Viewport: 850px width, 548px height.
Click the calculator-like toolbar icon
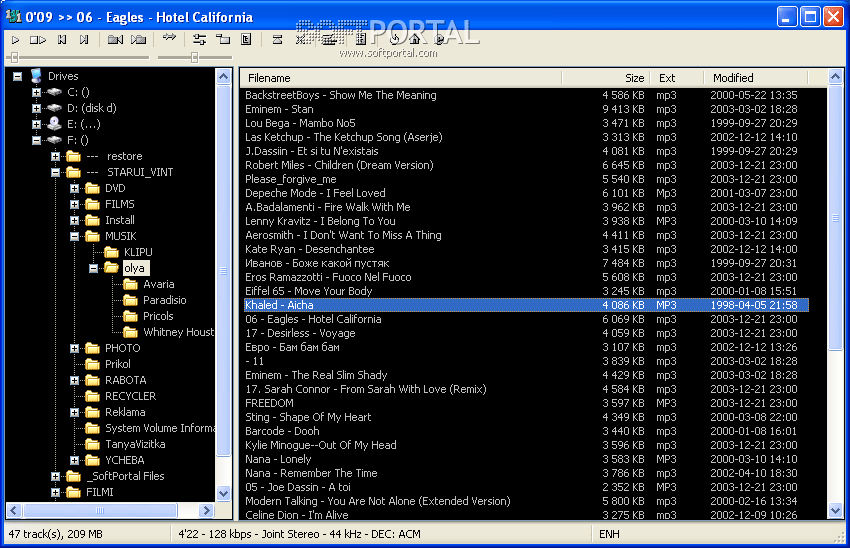point(361,39)
